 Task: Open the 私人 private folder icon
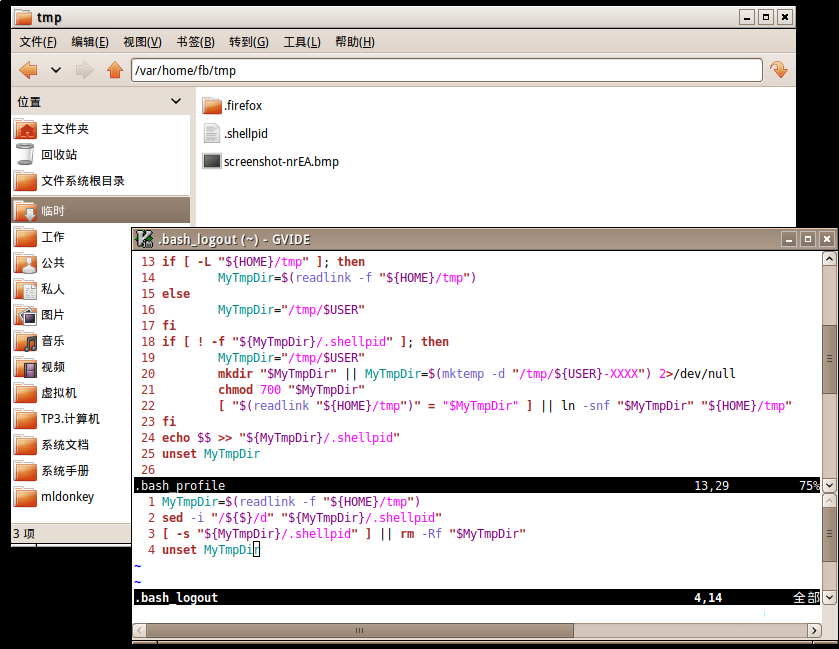pyautogui.click(x=26, y=289)
